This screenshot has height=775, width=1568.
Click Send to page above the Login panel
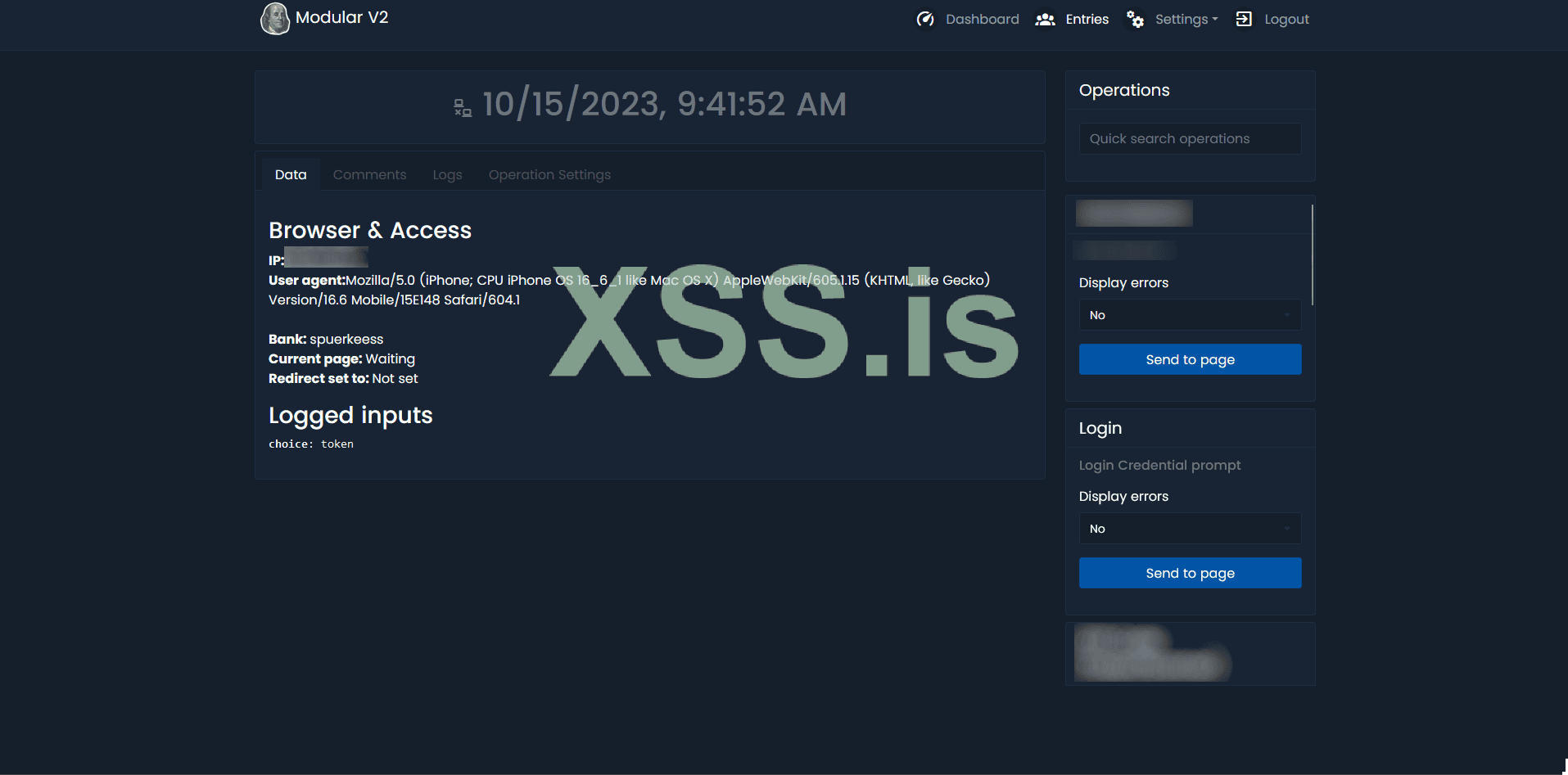pos(1190,359)
